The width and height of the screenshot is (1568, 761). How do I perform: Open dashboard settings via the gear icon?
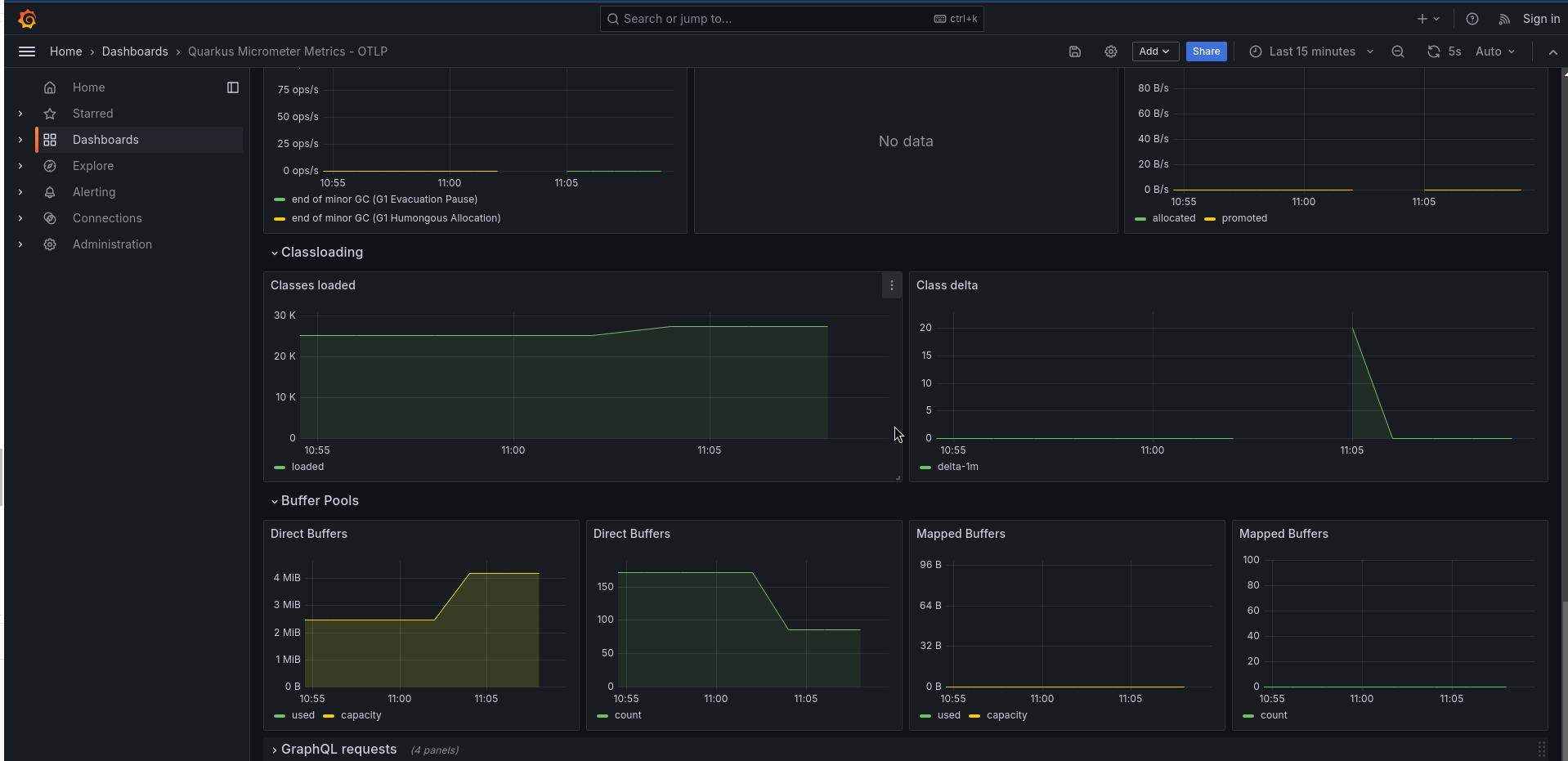(x=1110, y=51)
